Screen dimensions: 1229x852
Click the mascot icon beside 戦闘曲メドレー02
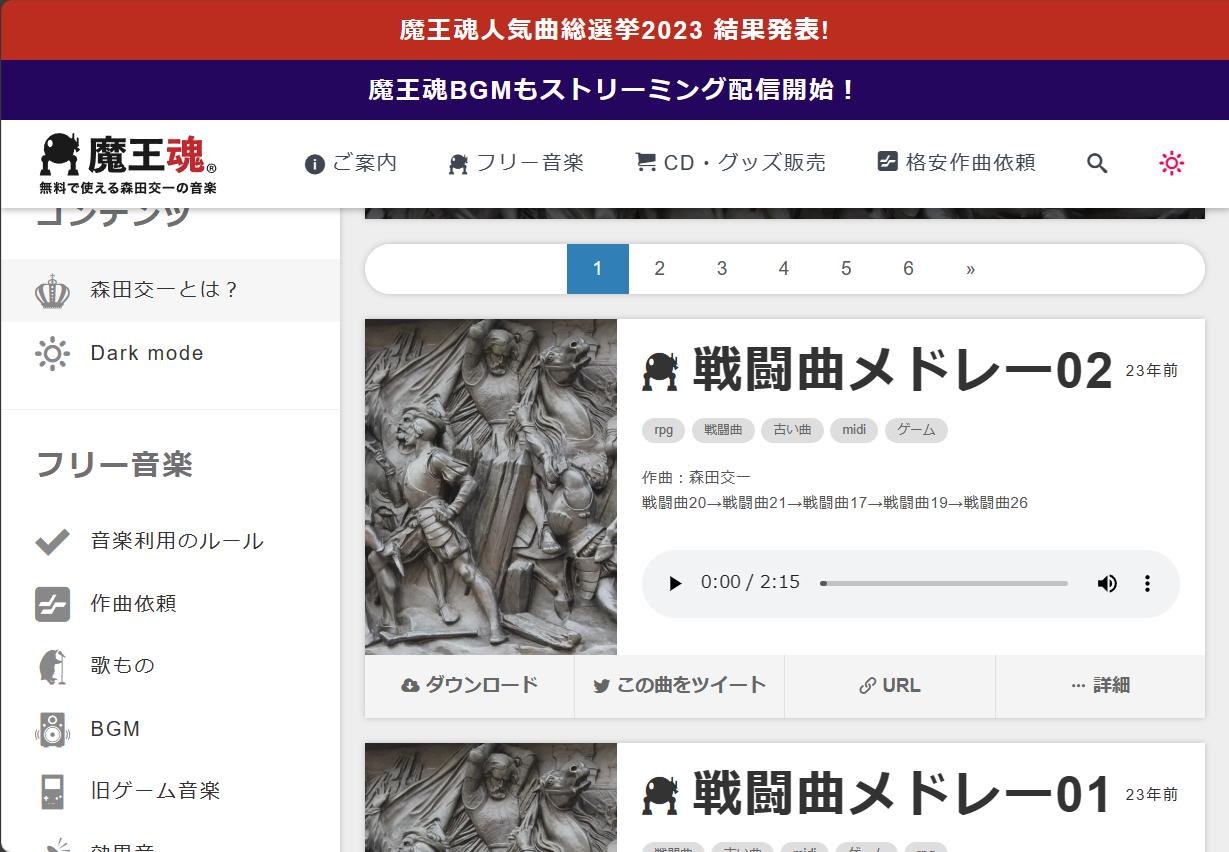pos(660,372)
